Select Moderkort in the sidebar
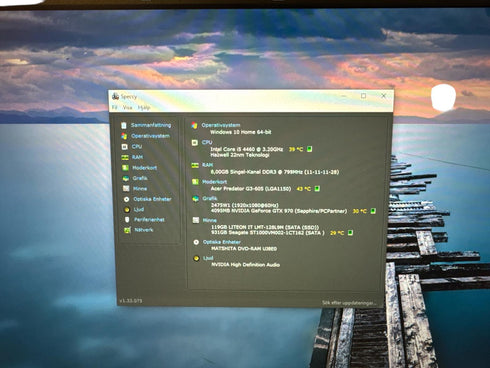This screenshot has height=368, width=490. point(145,168)
